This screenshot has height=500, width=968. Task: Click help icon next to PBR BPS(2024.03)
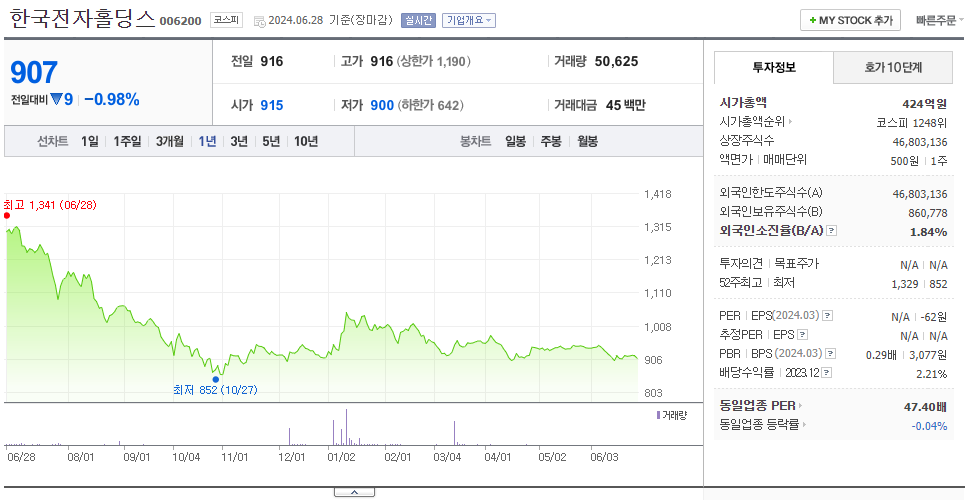tap(832, 354)
